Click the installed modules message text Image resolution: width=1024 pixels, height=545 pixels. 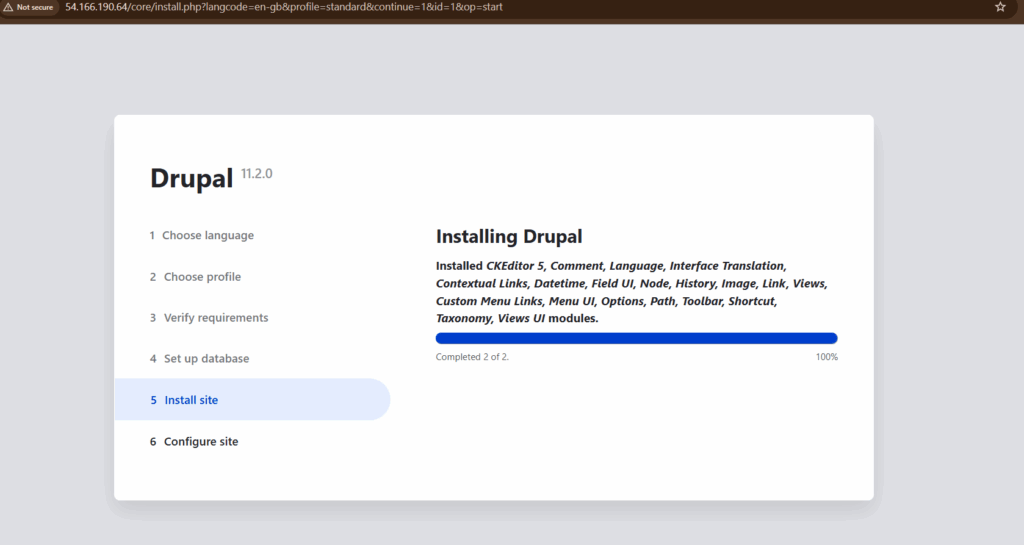click(x=632, y=292)
